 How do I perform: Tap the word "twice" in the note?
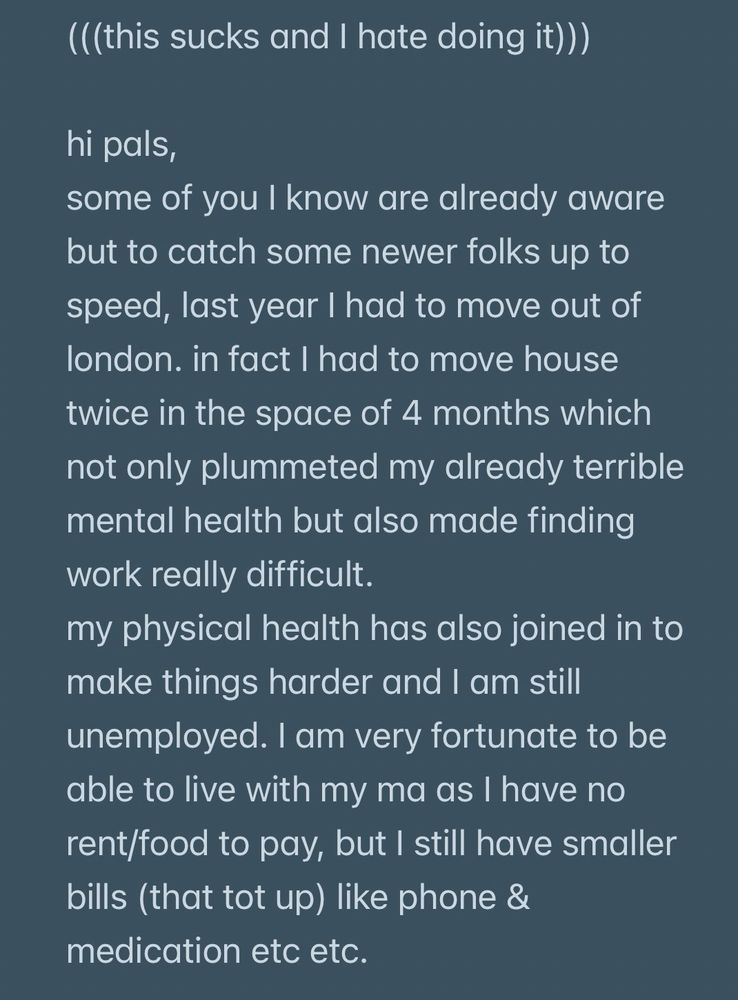[108, 413]
